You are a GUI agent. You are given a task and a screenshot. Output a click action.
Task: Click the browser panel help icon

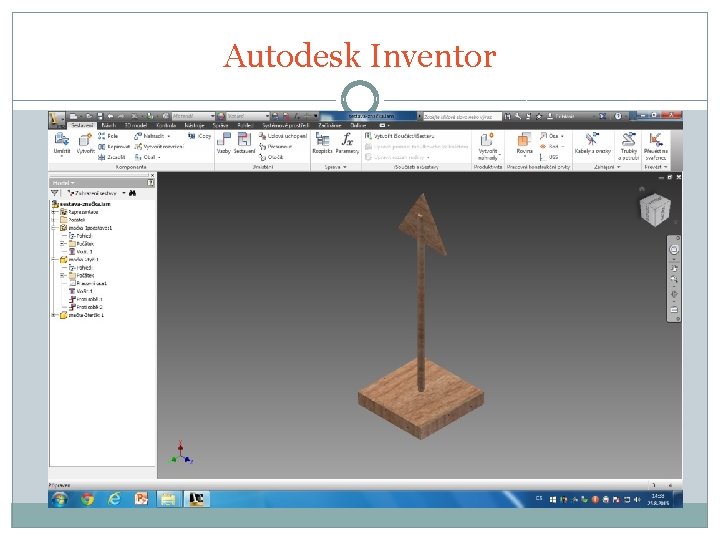(x=150, y=183)
